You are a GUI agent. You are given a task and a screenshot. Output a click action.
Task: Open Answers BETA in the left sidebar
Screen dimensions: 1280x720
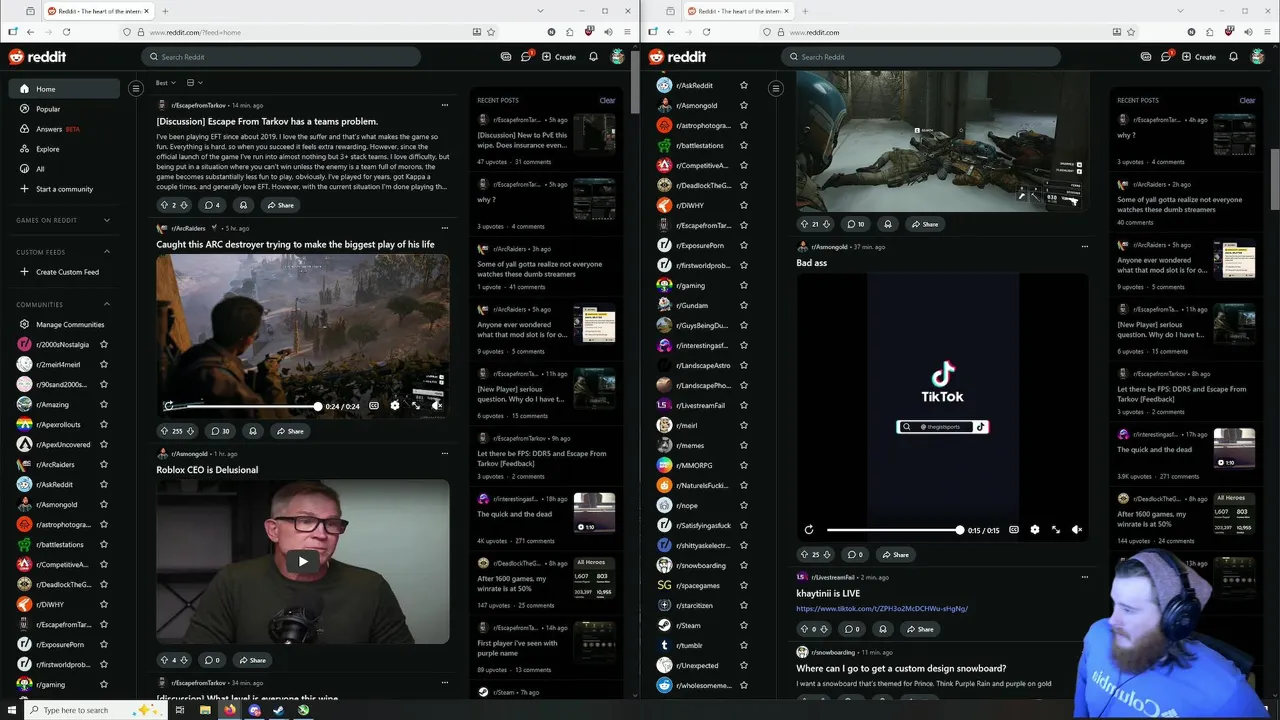64,129
